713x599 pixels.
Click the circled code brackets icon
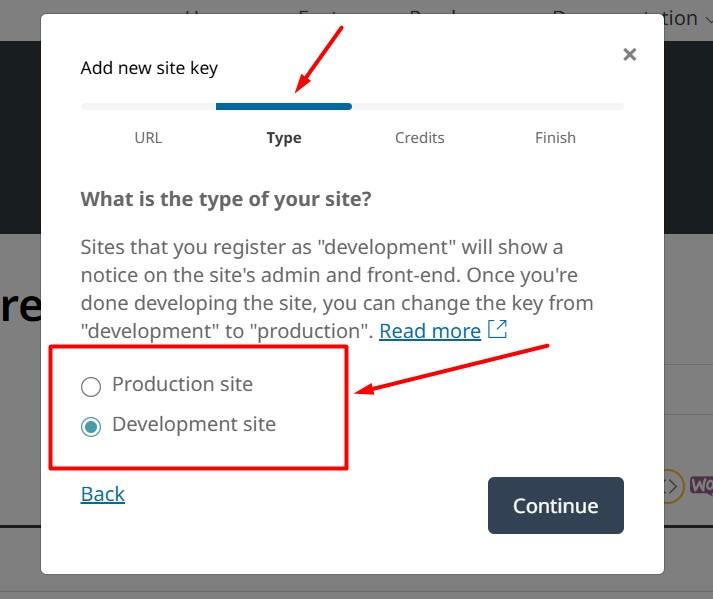[x=673, y=486]
